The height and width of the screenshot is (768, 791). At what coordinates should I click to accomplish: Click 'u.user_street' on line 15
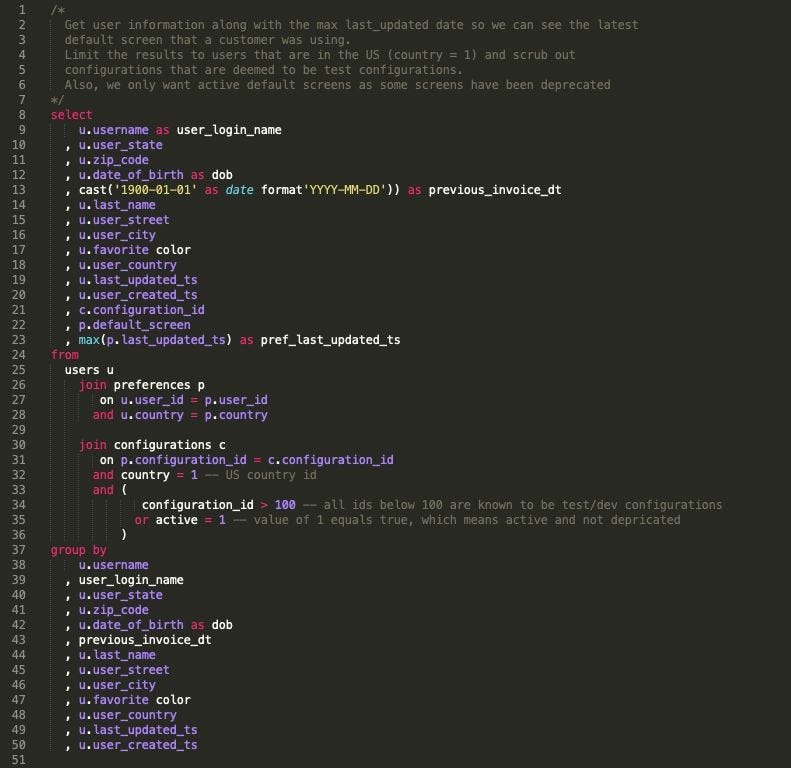pyautogui.click(x=124, y=220)
